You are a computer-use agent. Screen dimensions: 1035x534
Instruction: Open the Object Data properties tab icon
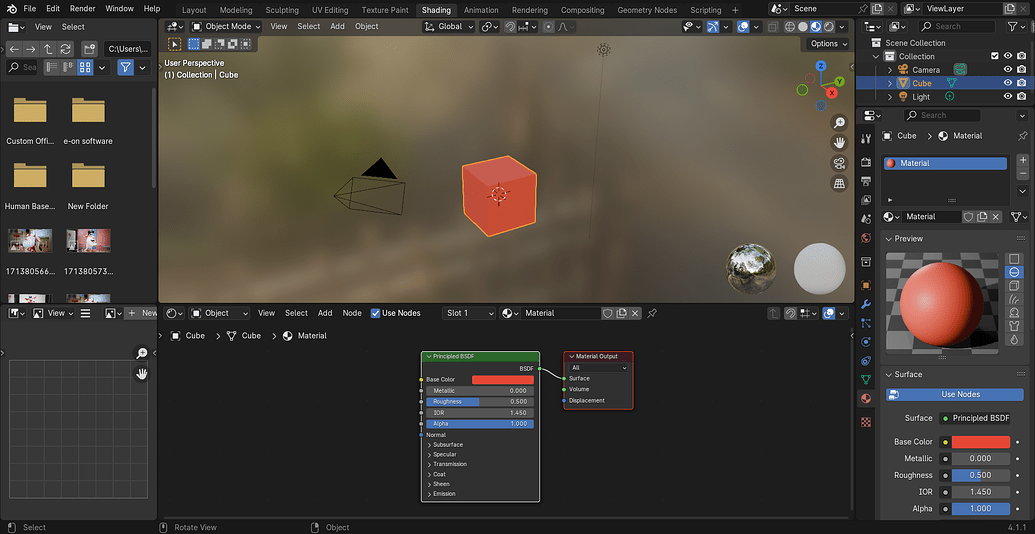[x=866, y=380]
